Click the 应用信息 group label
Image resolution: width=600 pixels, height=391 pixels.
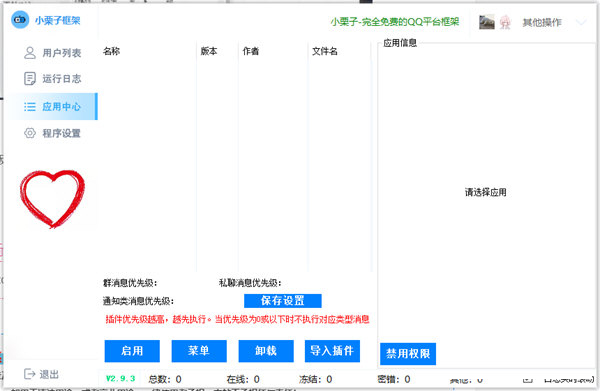tap(400, 43)
